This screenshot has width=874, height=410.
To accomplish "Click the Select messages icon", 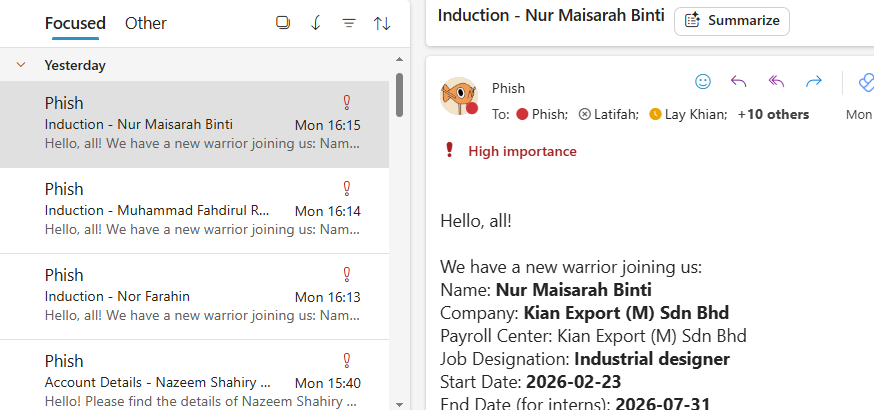I will pyautogui.click(x=282, y=23).
